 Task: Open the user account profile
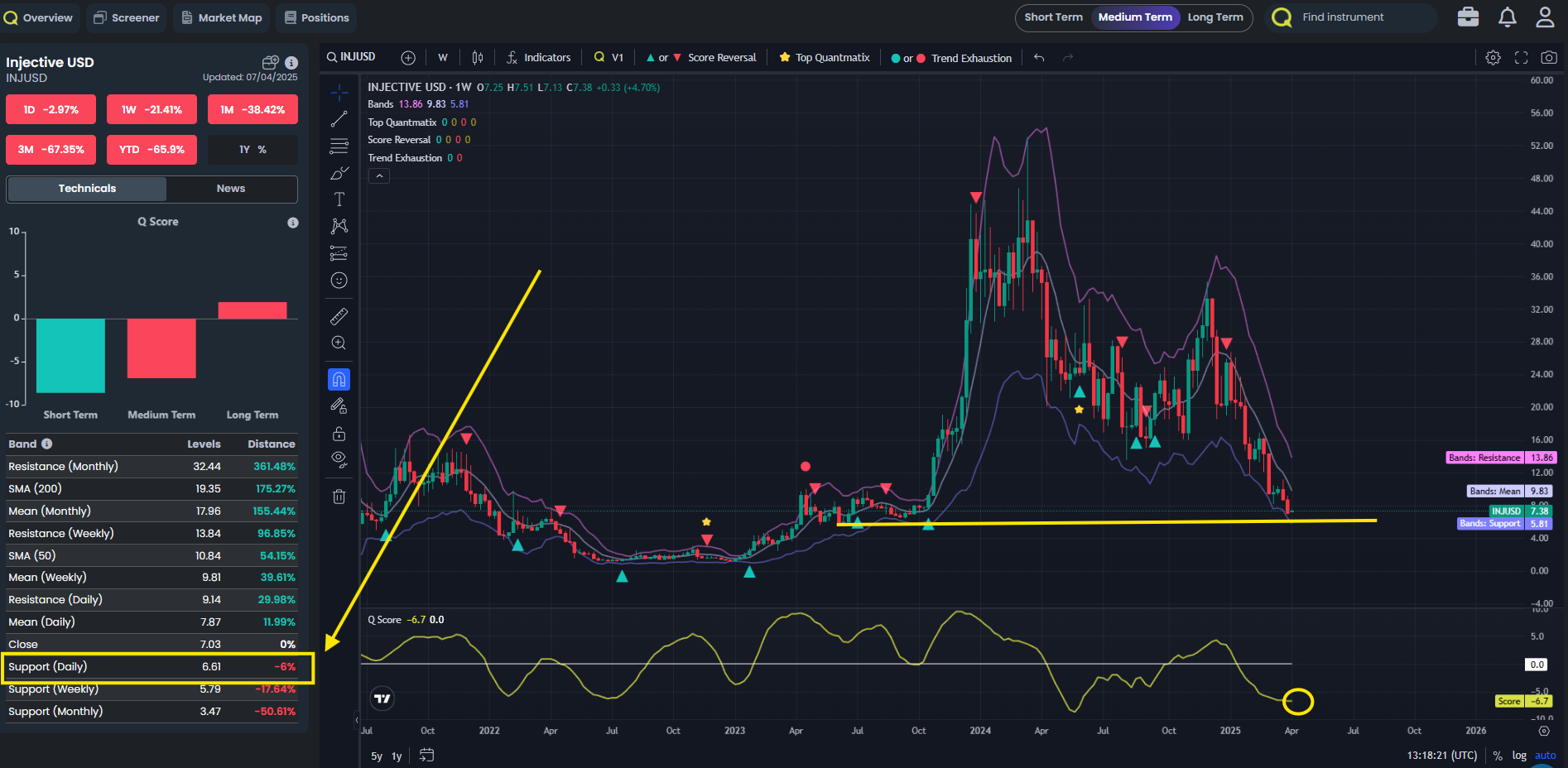pos(1545,17)
